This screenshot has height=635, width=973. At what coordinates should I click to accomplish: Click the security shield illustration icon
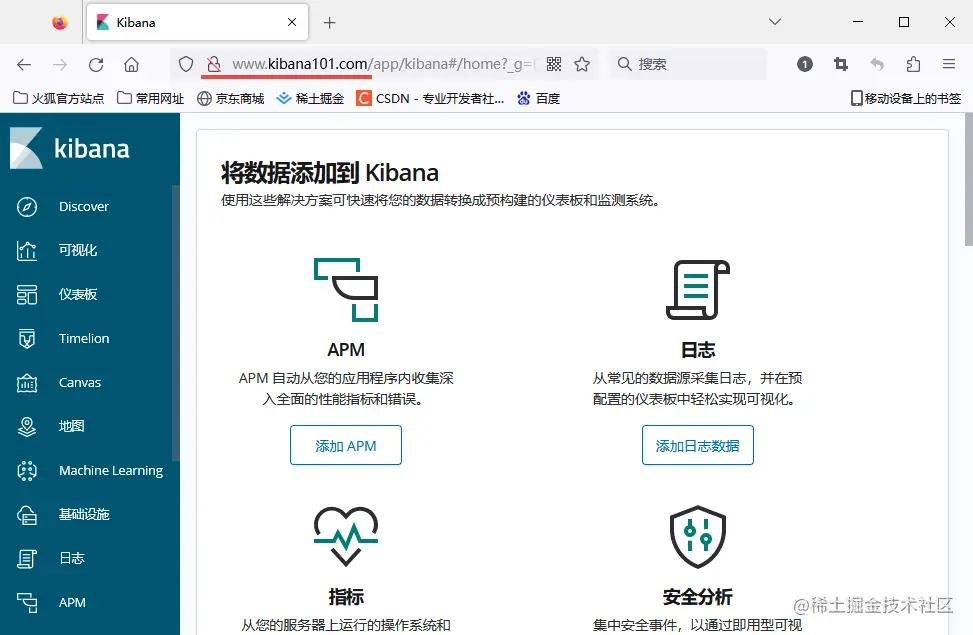tap(697, 536)
